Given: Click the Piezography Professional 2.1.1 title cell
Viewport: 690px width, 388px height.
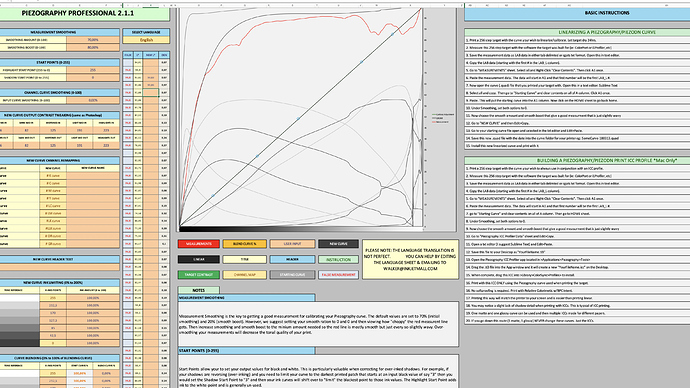Looking at the screenshot, I should click(77, 13).
